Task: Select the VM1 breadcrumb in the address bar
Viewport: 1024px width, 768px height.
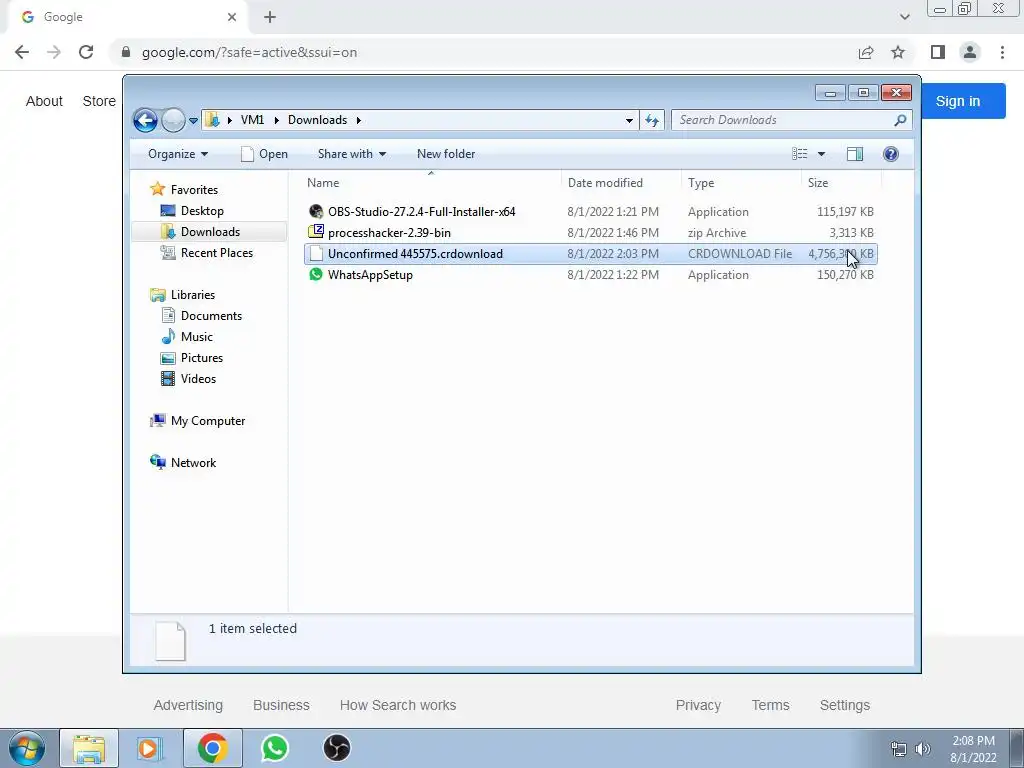Action: [x=252, y=120]
